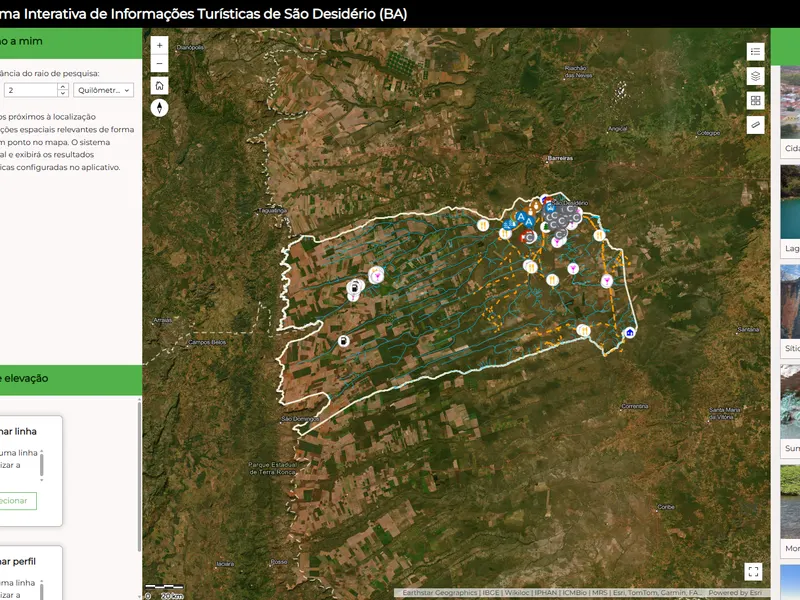
Task: Click the Campos Belos map label
Action: click(207, 342)
